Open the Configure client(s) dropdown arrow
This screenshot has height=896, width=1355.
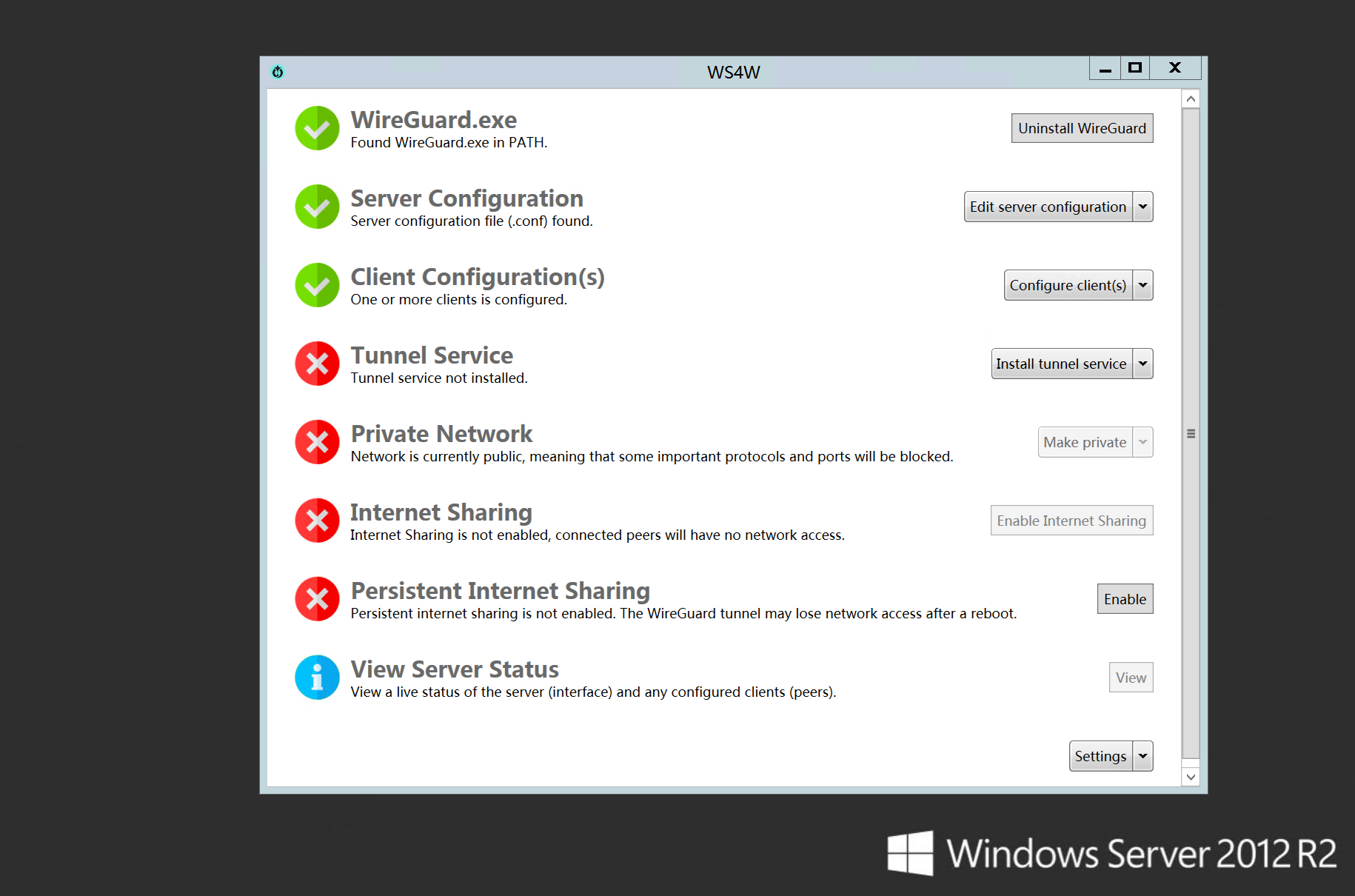(1142, 285)
